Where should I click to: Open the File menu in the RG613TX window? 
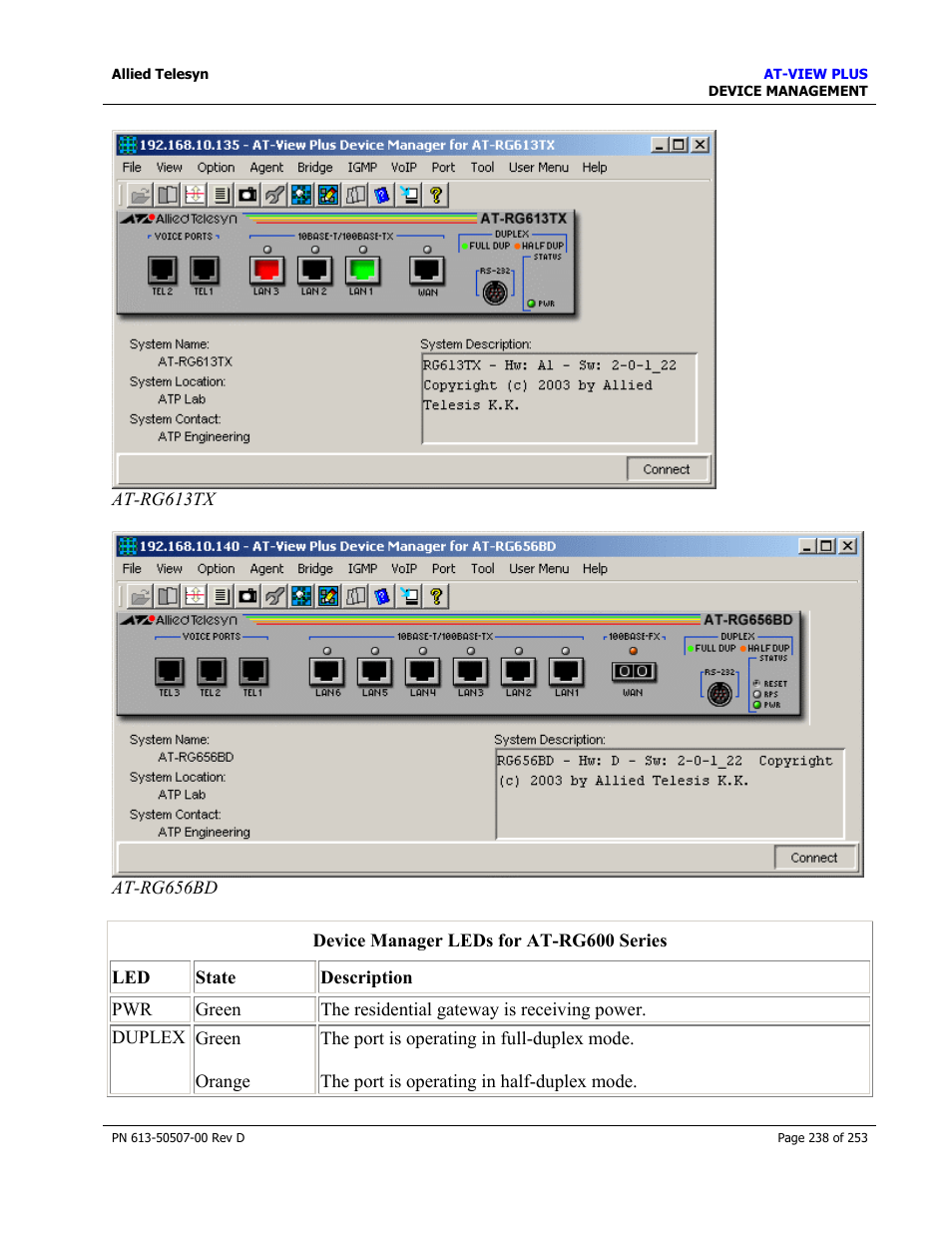pyautogui.click(x=132, y=168)
